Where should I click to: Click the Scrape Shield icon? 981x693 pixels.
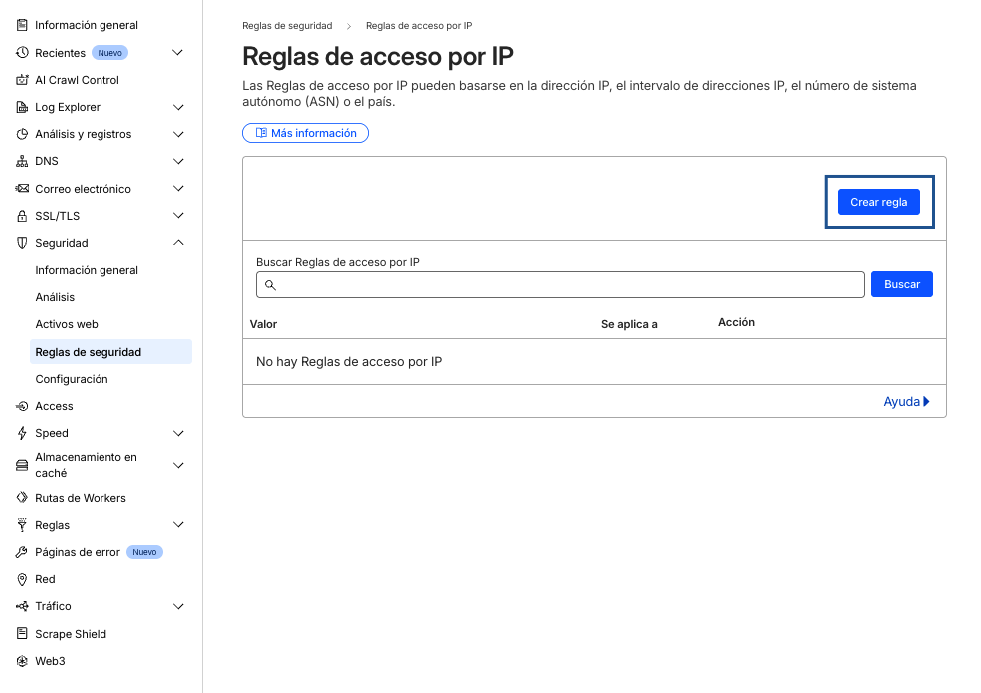[x=20, y=633]
